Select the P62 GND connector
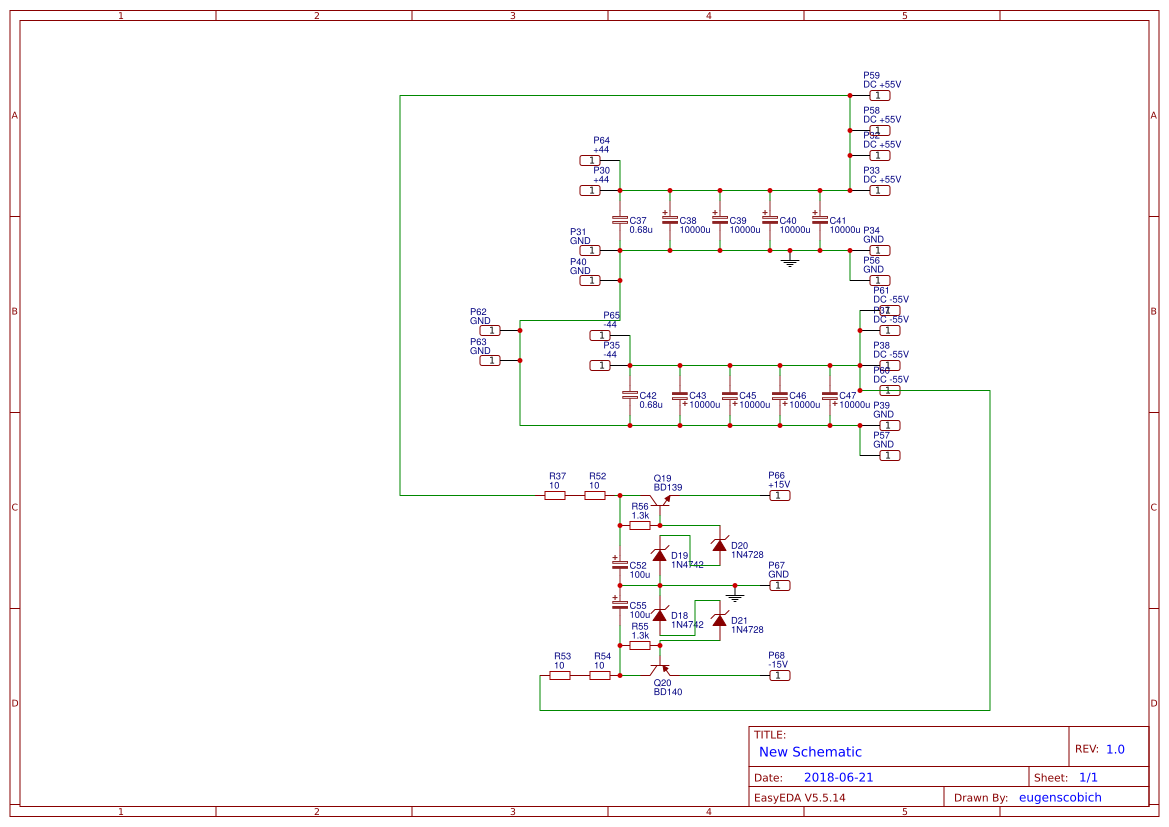The width and height of the screenshot is (1169, 827). [x=489, y=329]
